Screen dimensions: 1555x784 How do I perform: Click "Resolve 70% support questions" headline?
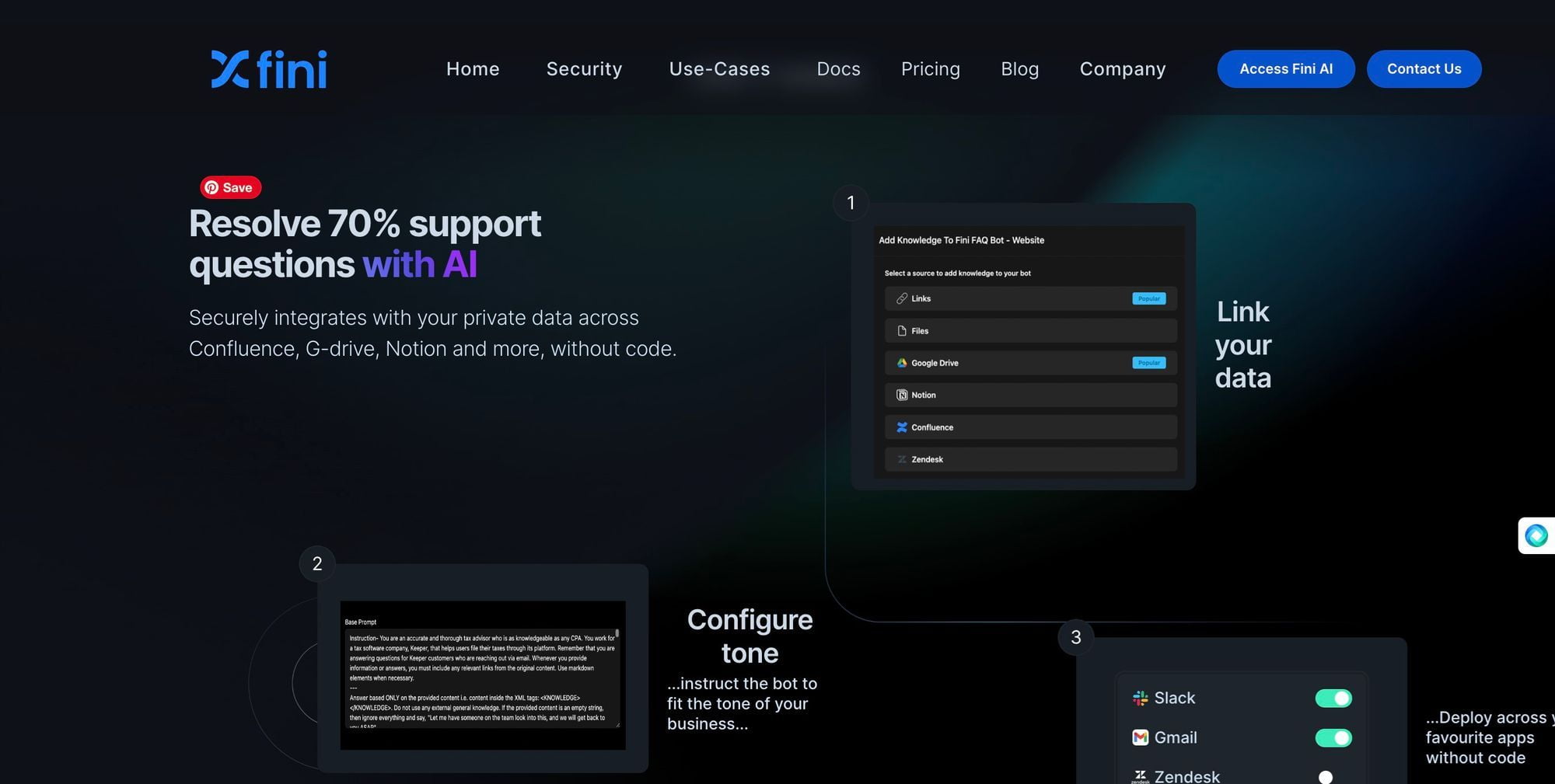click(x=365, y=244)
